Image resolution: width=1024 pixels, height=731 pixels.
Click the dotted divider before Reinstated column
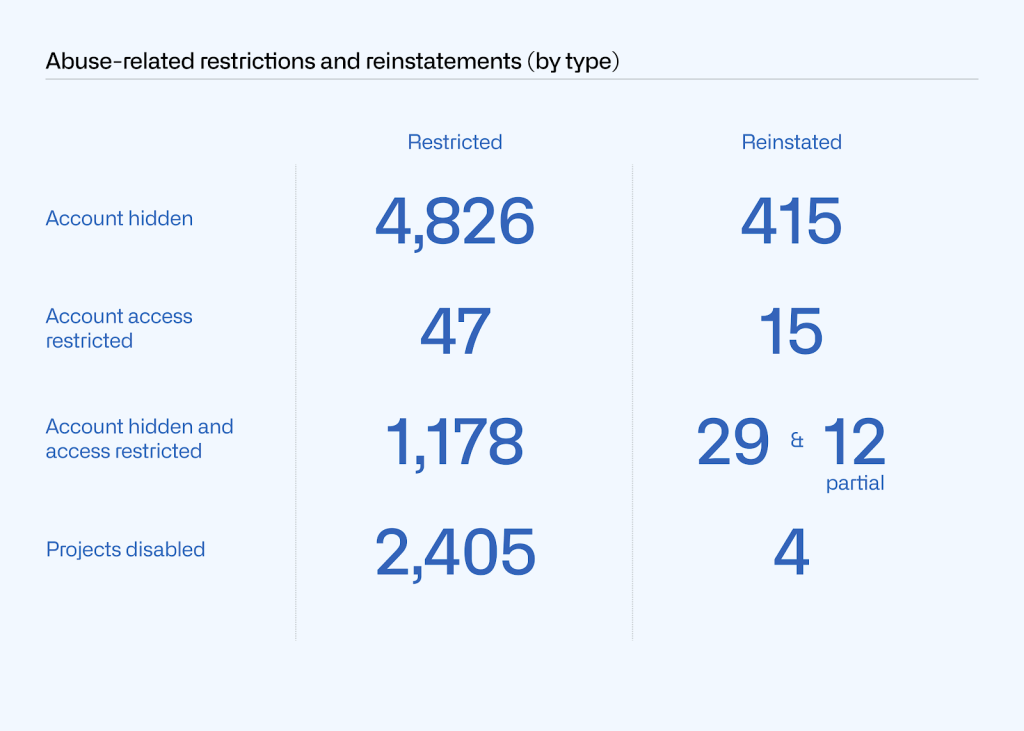[632, 400]
